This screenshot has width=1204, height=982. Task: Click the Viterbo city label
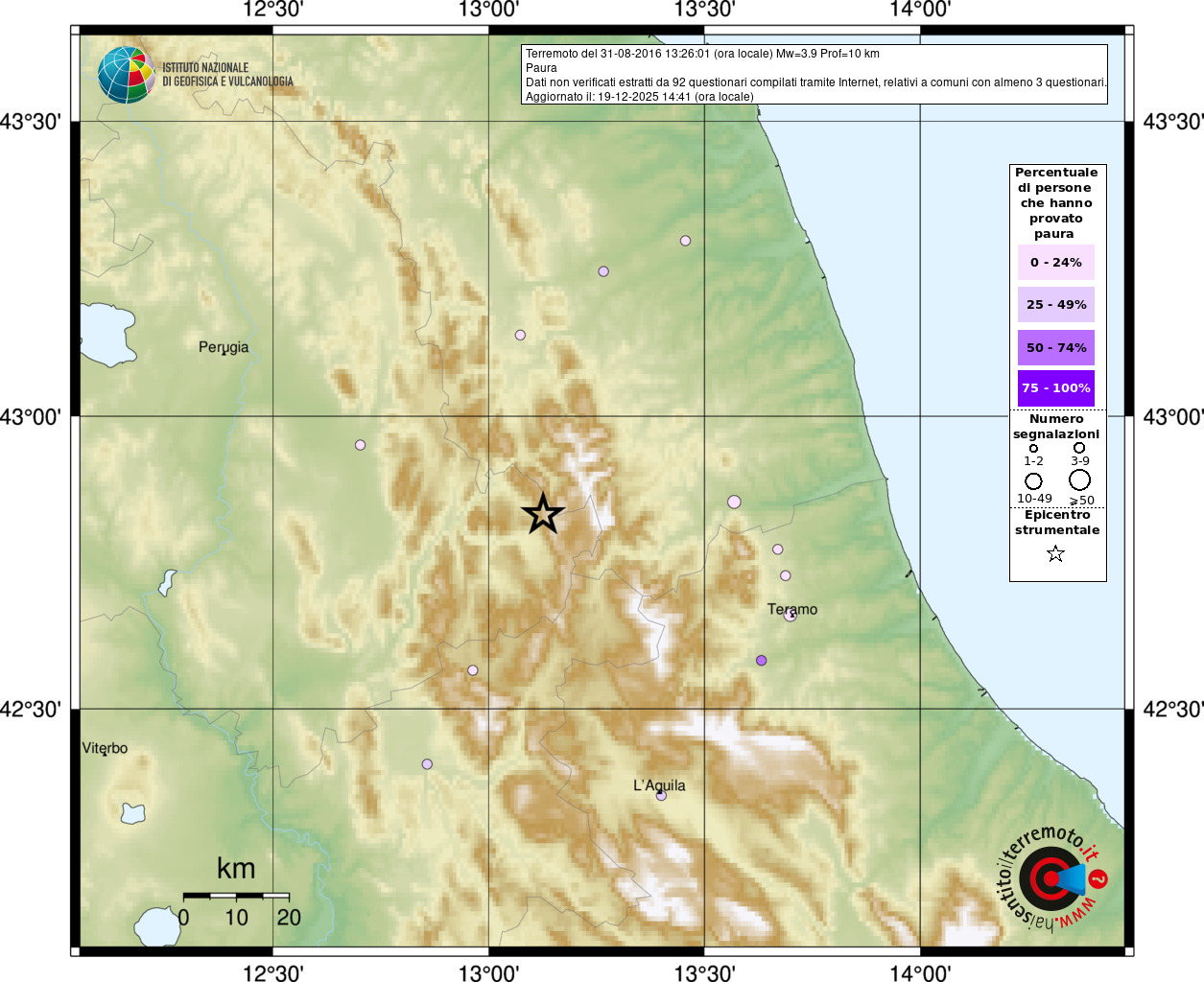click(x=105, y=748)
